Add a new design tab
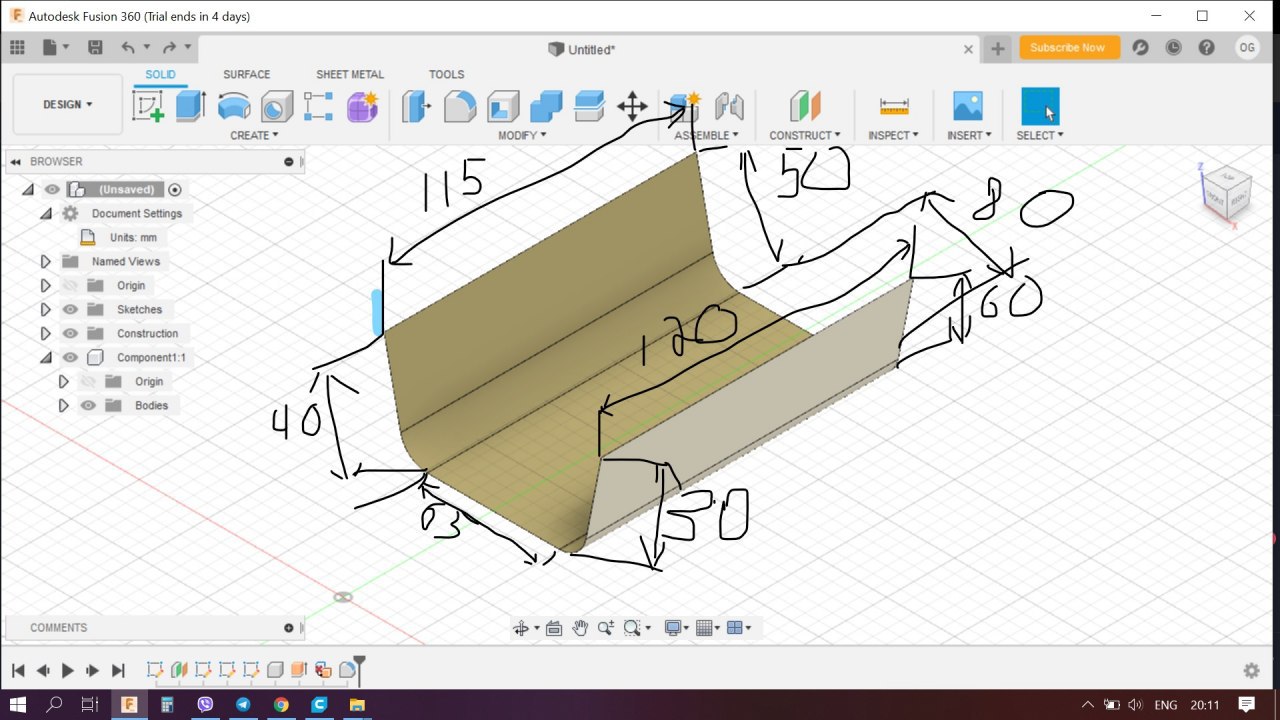The width and height of the screenshot is (1280, 720). pyautogui.click(x=997, y=48)
